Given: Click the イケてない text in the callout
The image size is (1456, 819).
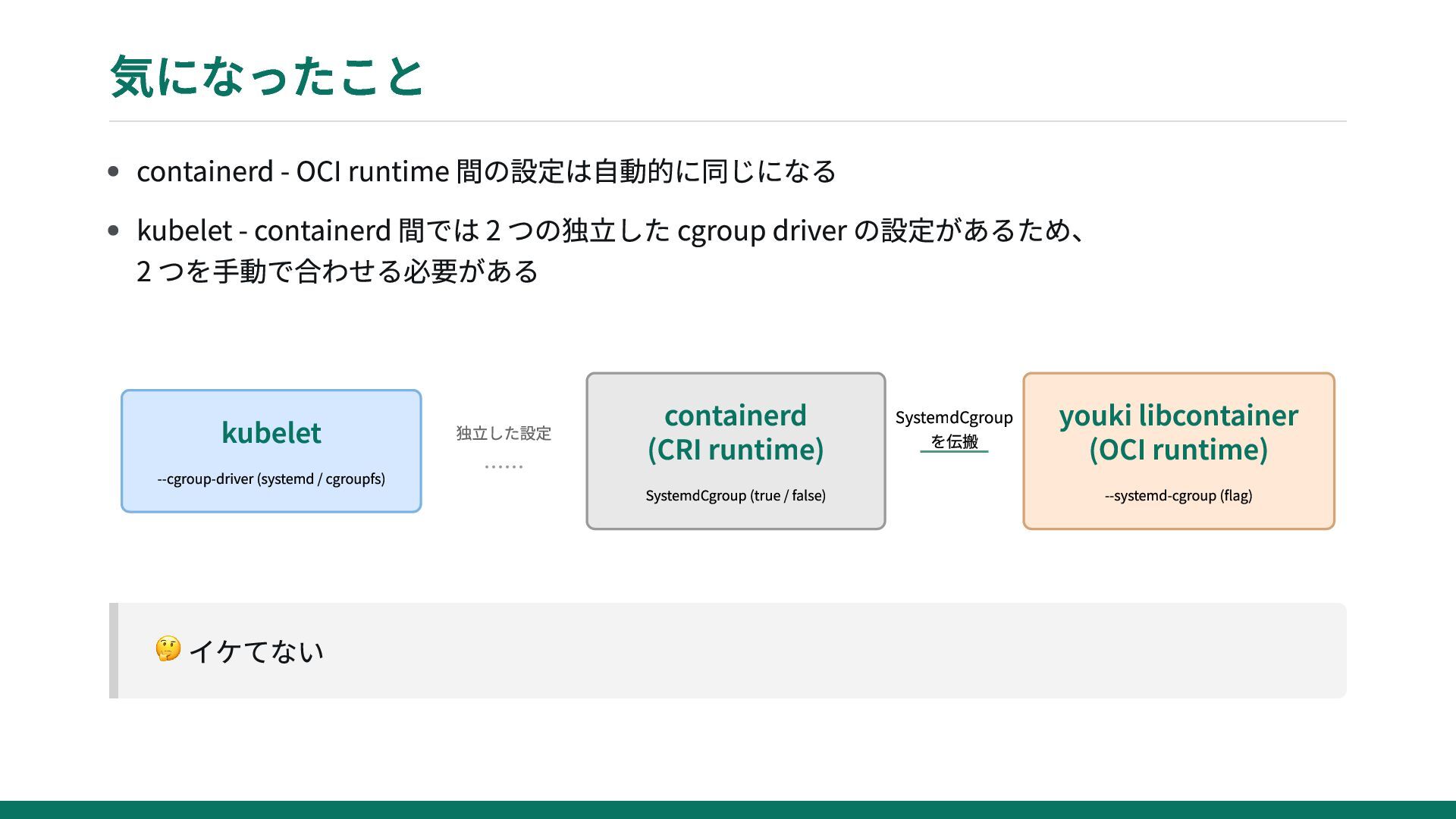Looking at the screenshot, I should [x=256, y=651].
